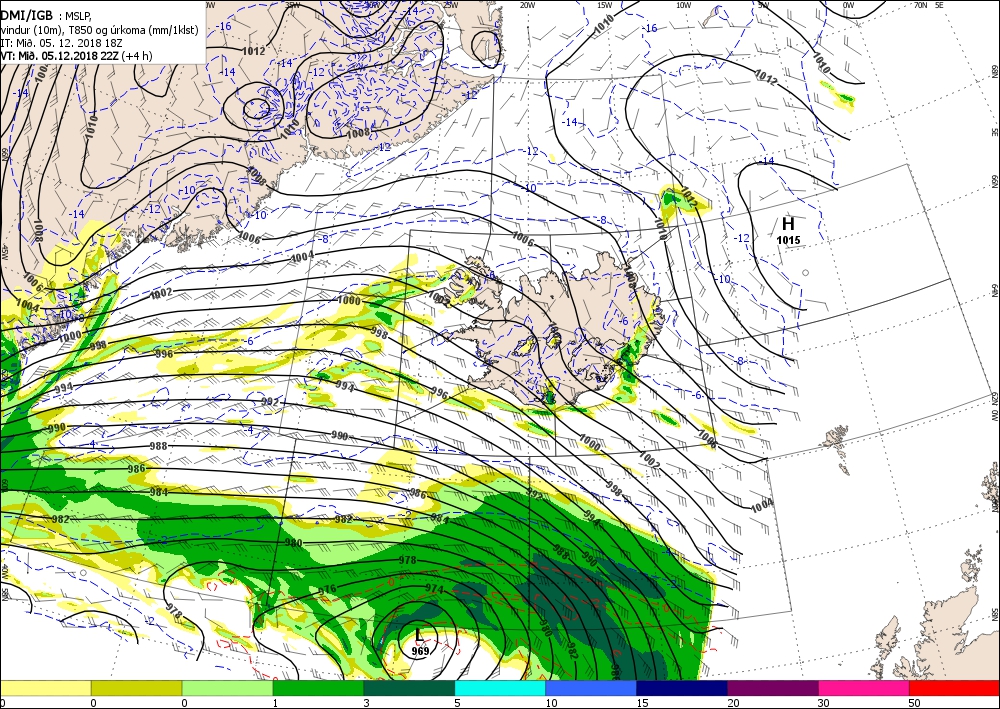
Task: Click the '974' isobar label
Action: pyautogui.click(x=434, y=588)
